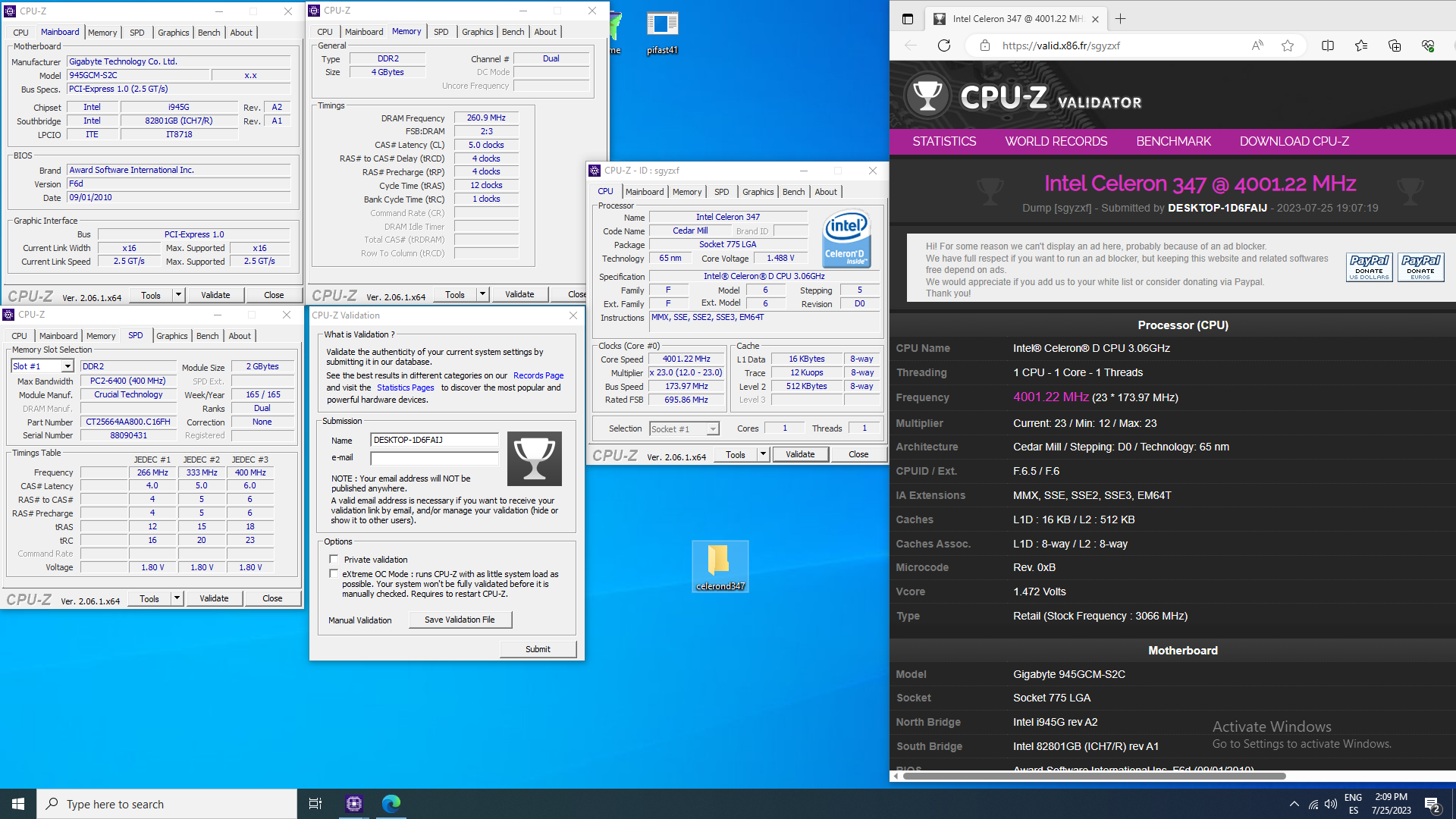The image size is (1456, 819).
Task: Click the CPU-Z taskbar icon
Action: [x=354, y=804]
